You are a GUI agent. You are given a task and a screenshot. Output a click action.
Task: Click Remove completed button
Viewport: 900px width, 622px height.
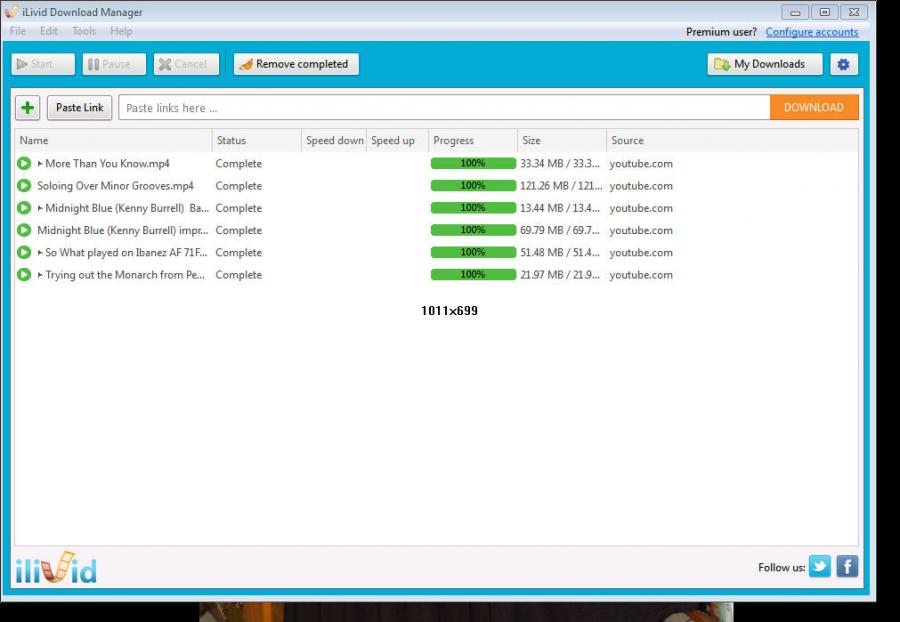tap(296, 64)
